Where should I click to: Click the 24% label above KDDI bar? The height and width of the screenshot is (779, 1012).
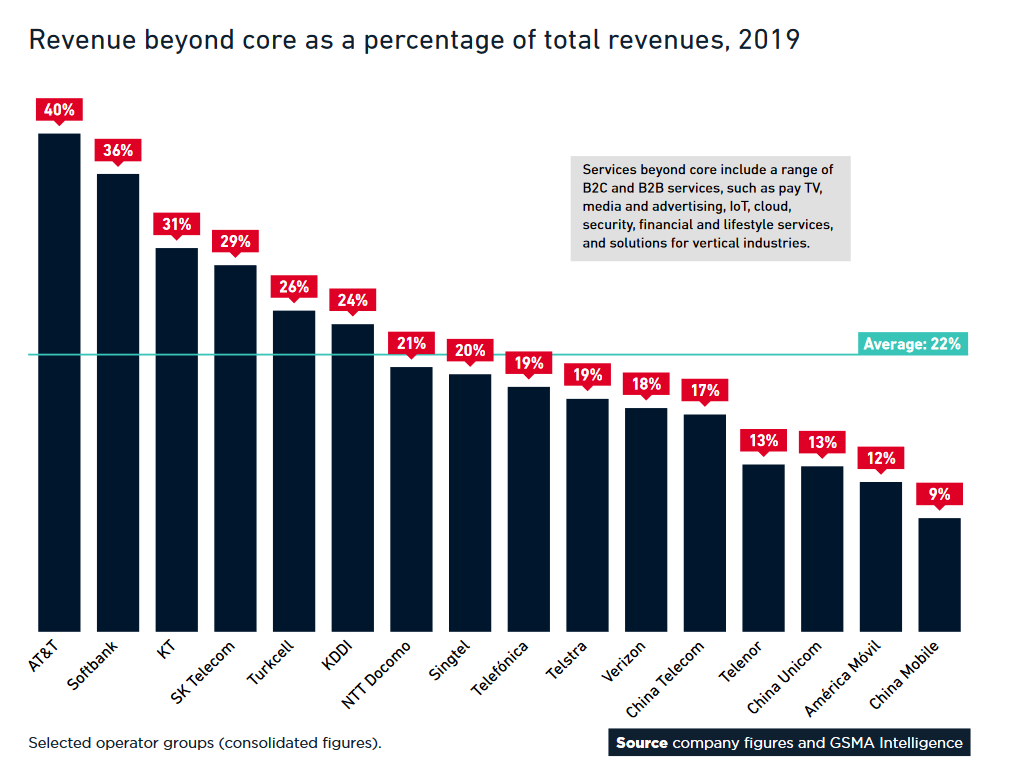click(x=353, y=300)
